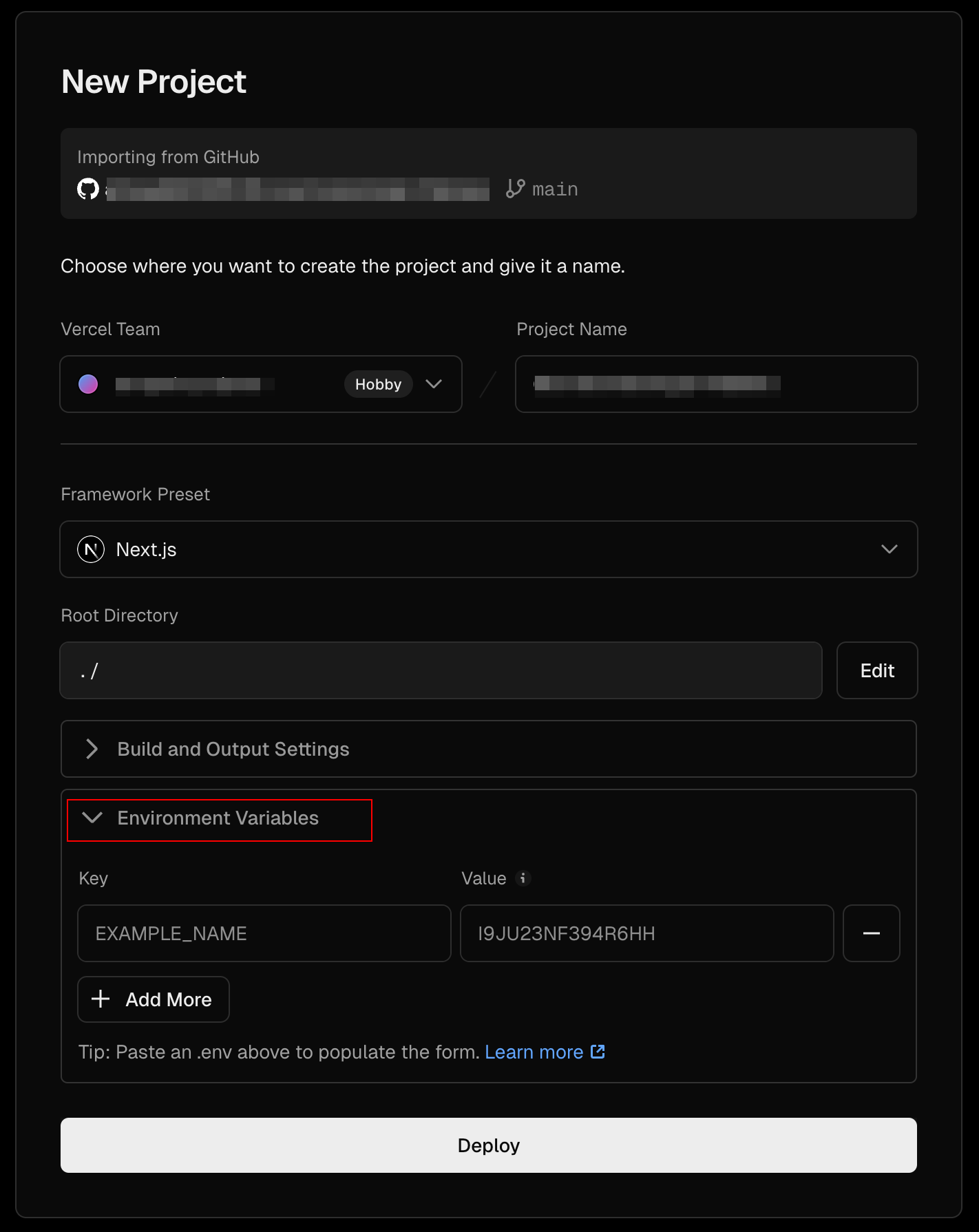
Task: Focus the environment variable Value field
Action: (647, 933)
